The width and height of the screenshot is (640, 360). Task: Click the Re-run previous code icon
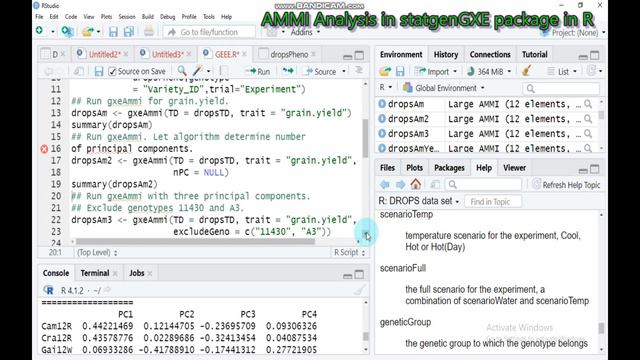(x=288, y=71)
